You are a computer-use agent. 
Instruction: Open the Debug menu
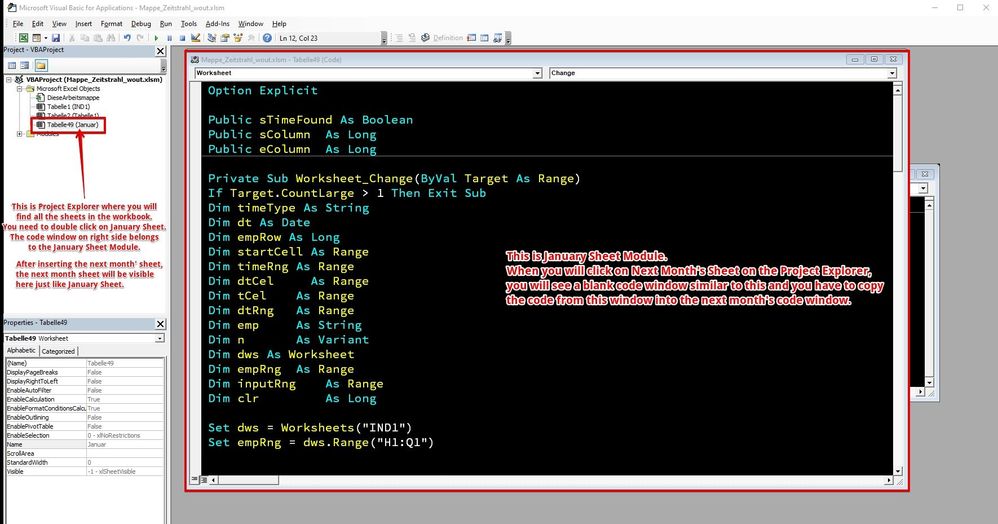(x=141, y=24)
